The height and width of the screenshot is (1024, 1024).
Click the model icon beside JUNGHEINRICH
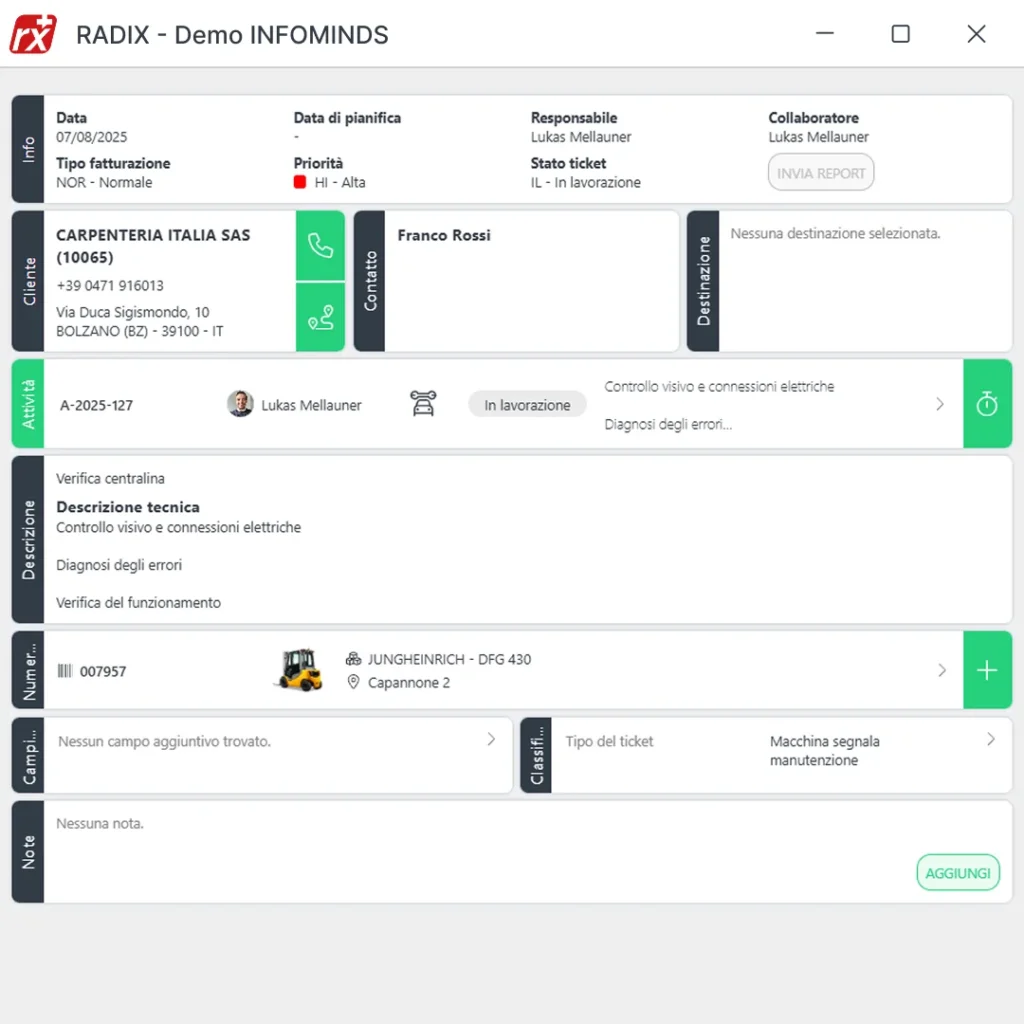[353, 659]
